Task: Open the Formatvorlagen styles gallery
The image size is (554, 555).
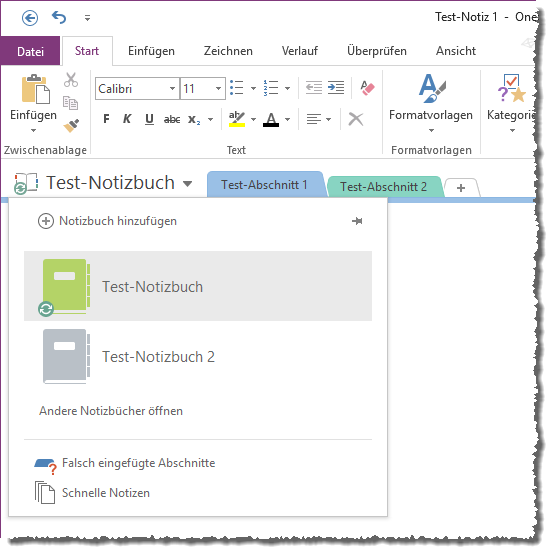Action: (431, 103)
